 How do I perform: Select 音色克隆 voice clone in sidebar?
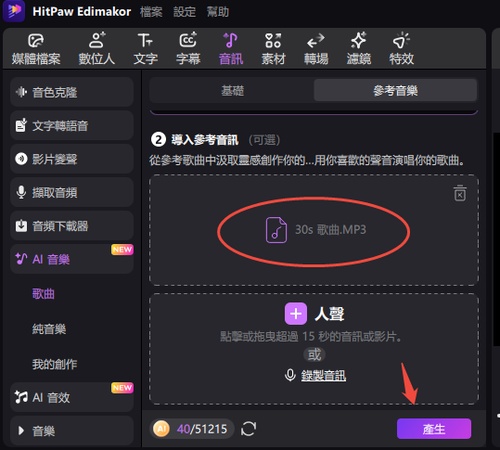click(72, 92)
